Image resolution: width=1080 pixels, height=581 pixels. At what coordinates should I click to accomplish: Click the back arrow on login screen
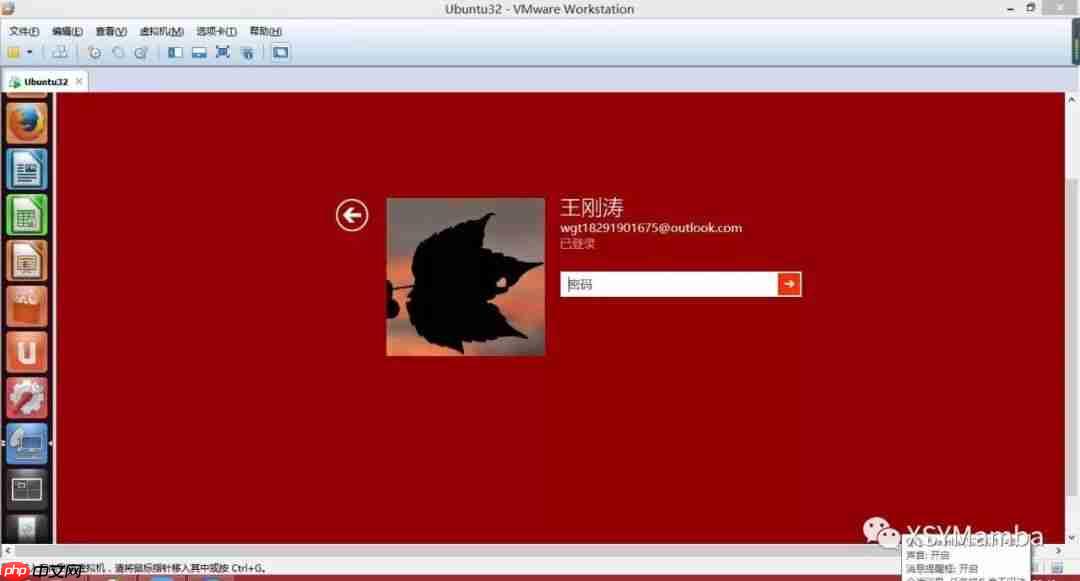(352, 215)
